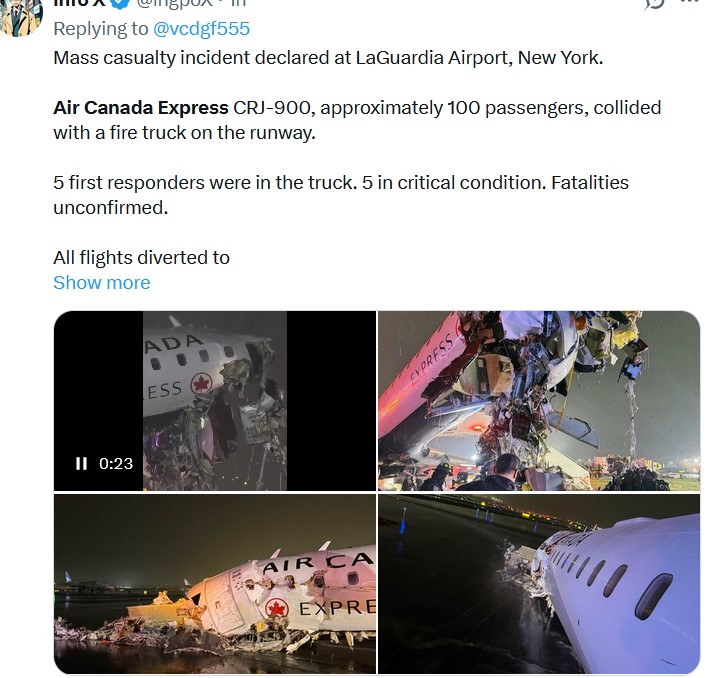Open the Grok icon at top right
The image size is (711, 678).
(655, 4)
